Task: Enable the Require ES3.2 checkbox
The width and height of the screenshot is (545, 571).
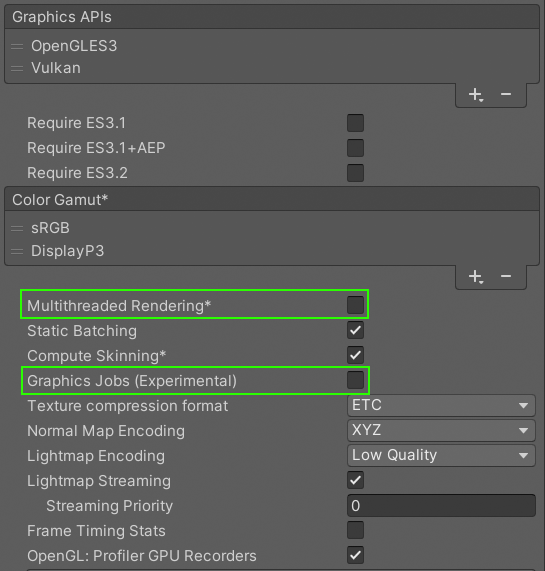Action: tap(355, 173)
